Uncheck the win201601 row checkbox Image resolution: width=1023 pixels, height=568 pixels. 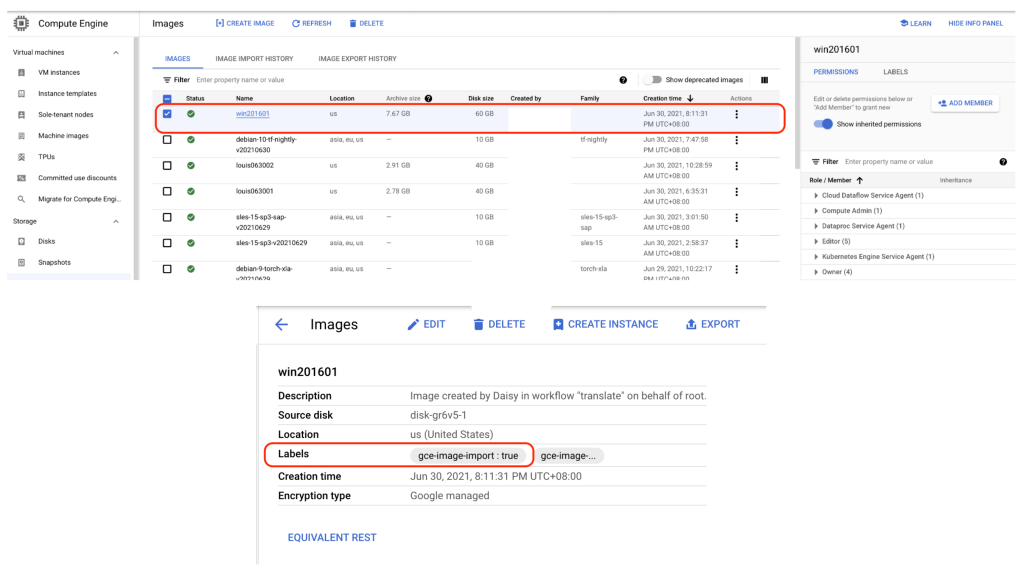[167, 114]
